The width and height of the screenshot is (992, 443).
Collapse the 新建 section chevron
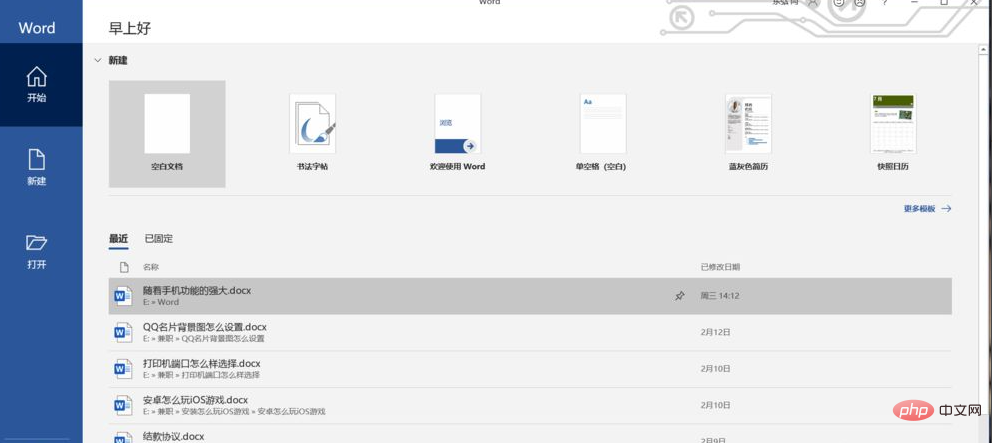pyautogui.click(x=97, y=60)
